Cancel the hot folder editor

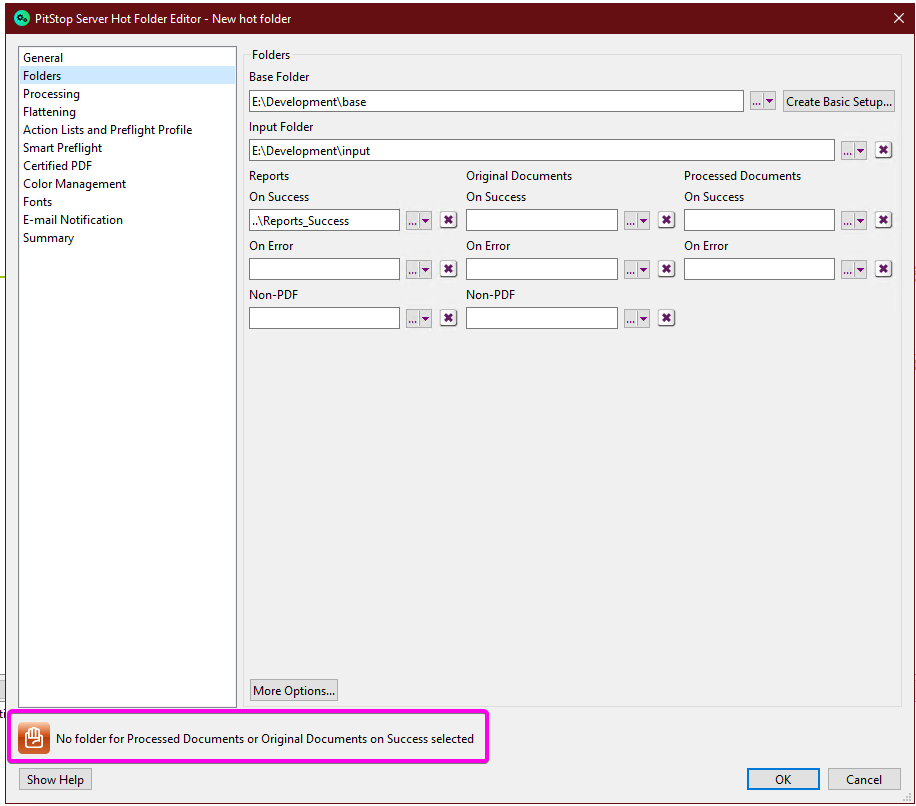pos(864,780)
